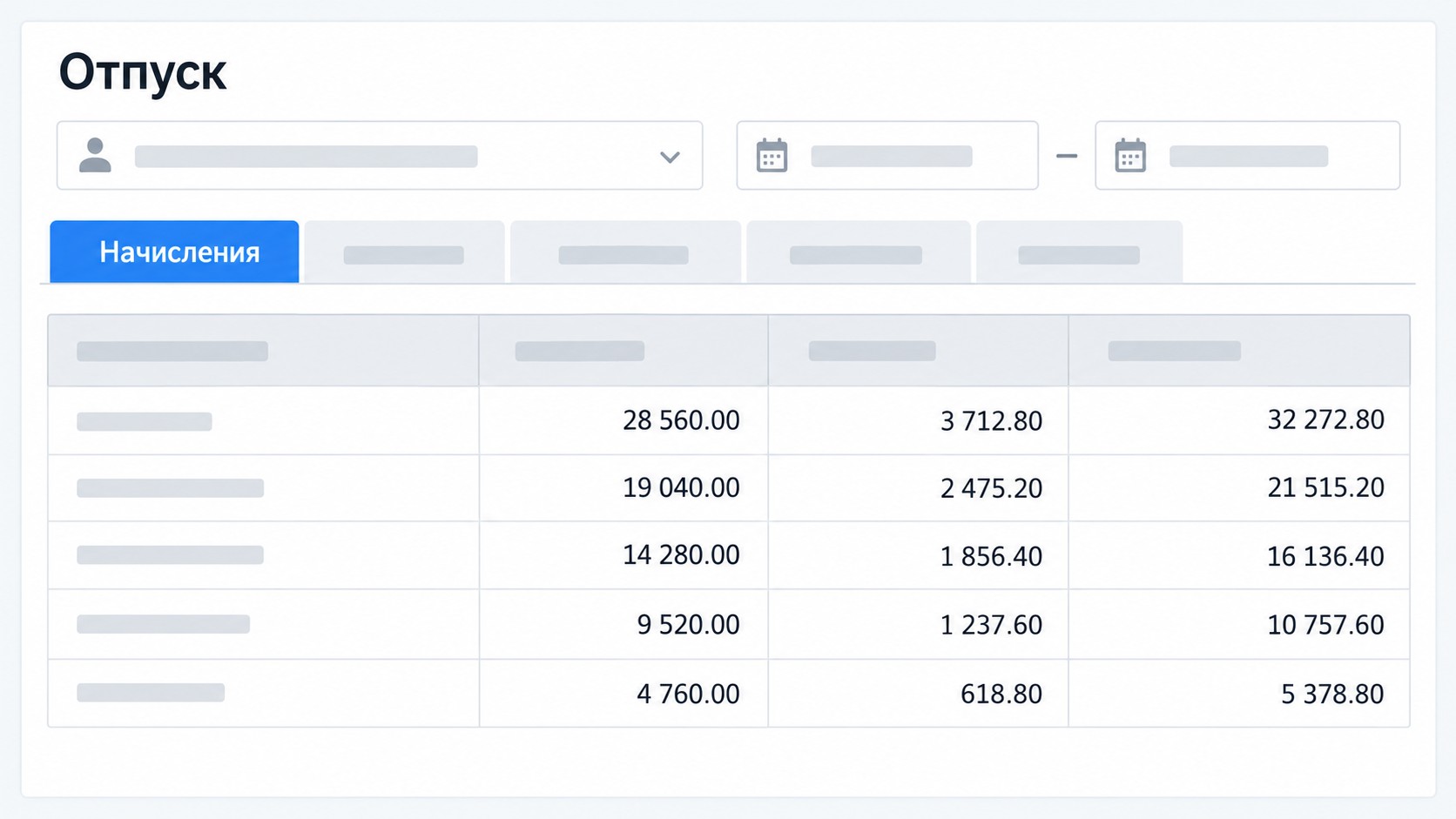The height and width of the screenshot is (819, 1456).
Task: Open the end date calendar icon
Action: pyautogui.click(x=1130, y=156)
